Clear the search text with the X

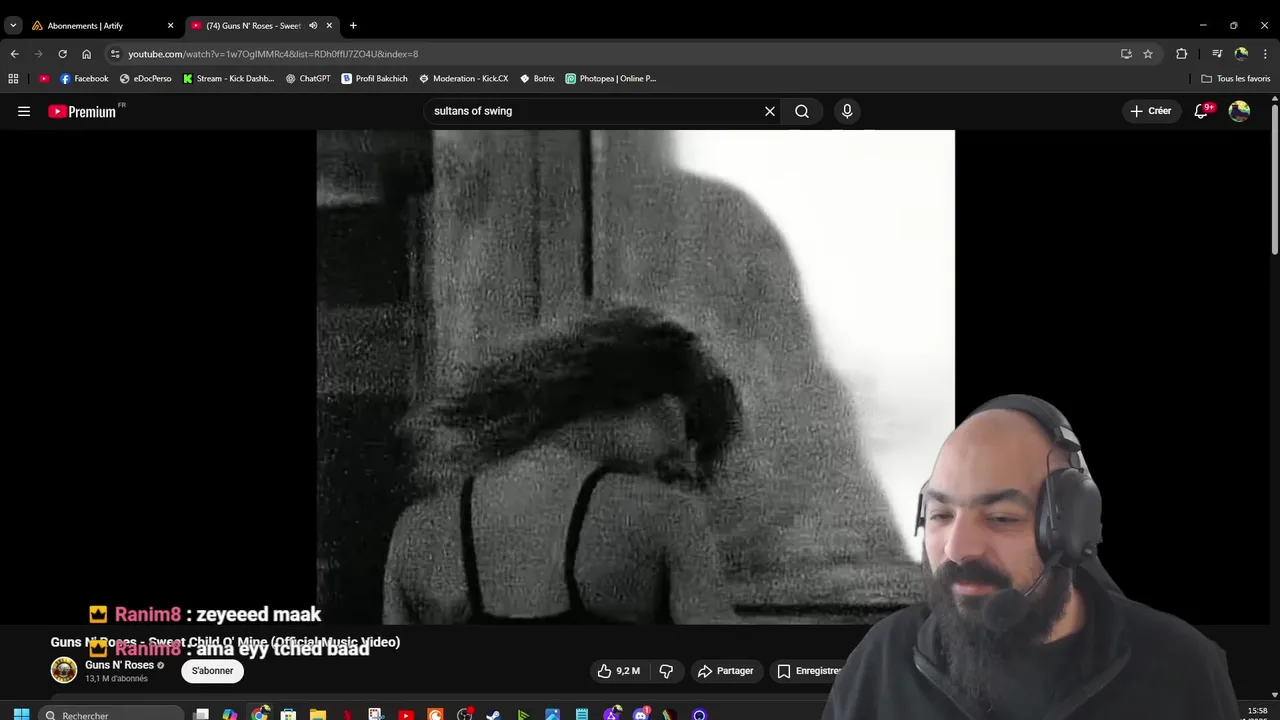click(x=770, y=111)
